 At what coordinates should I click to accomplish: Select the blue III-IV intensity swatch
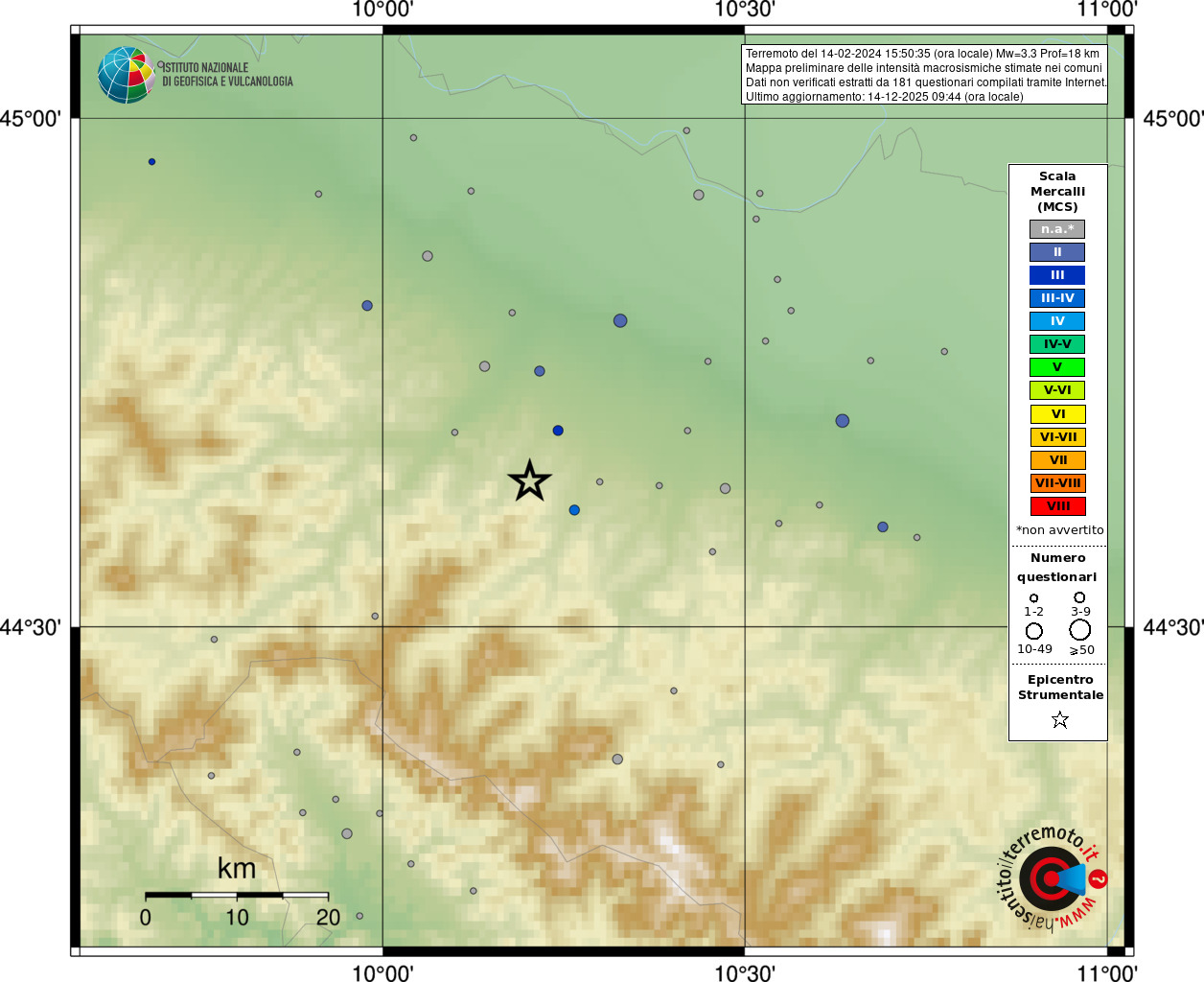[x=1057, y=298]
